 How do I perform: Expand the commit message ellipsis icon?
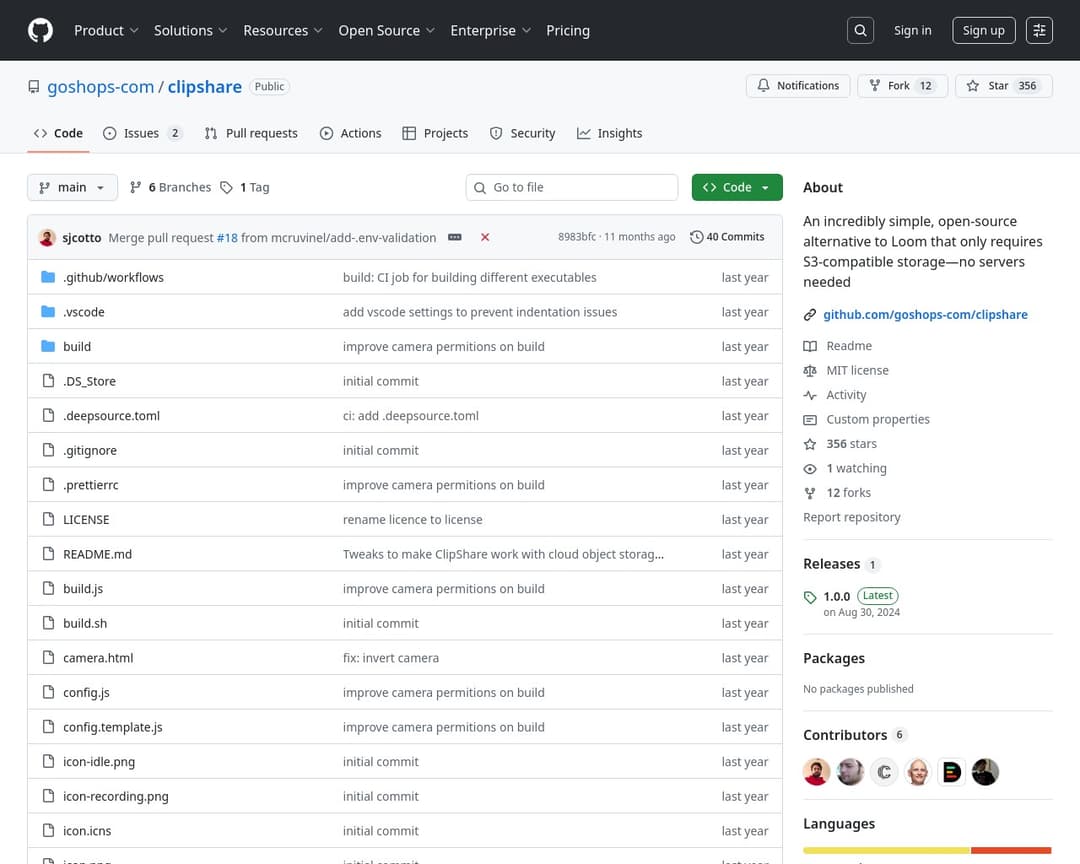455,237
